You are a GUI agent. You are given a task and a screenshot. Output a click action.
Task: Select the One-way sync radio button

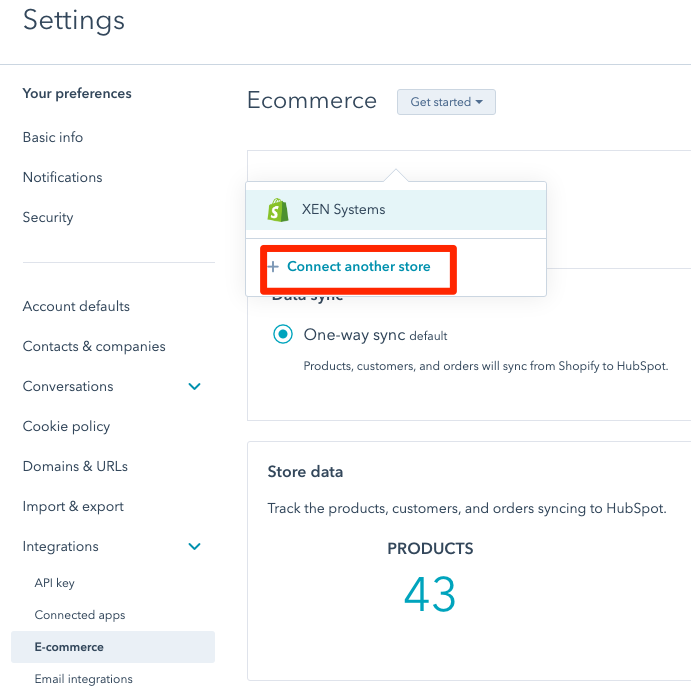pos(283,335)
